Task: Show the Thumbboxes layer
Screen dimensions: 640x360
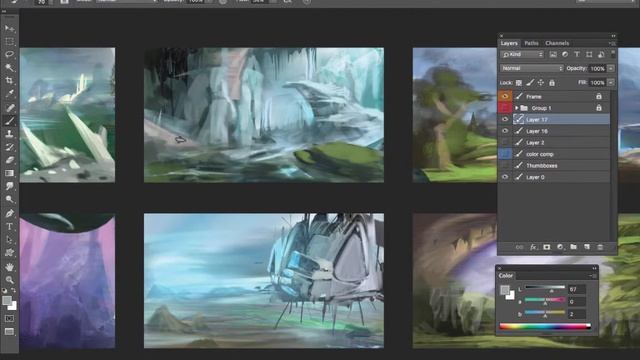Action: [x=505, y=165]
